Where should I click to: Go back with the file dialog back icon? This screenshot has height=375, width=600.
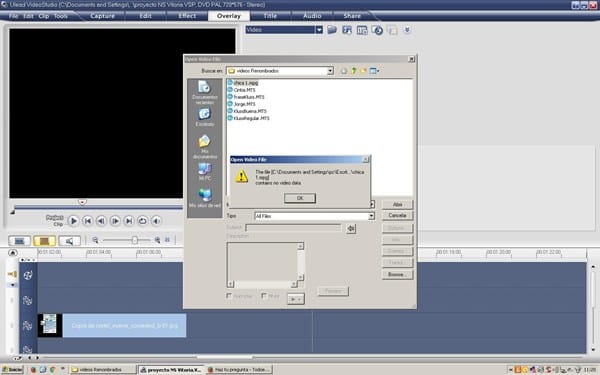click(x=344, y=71)
